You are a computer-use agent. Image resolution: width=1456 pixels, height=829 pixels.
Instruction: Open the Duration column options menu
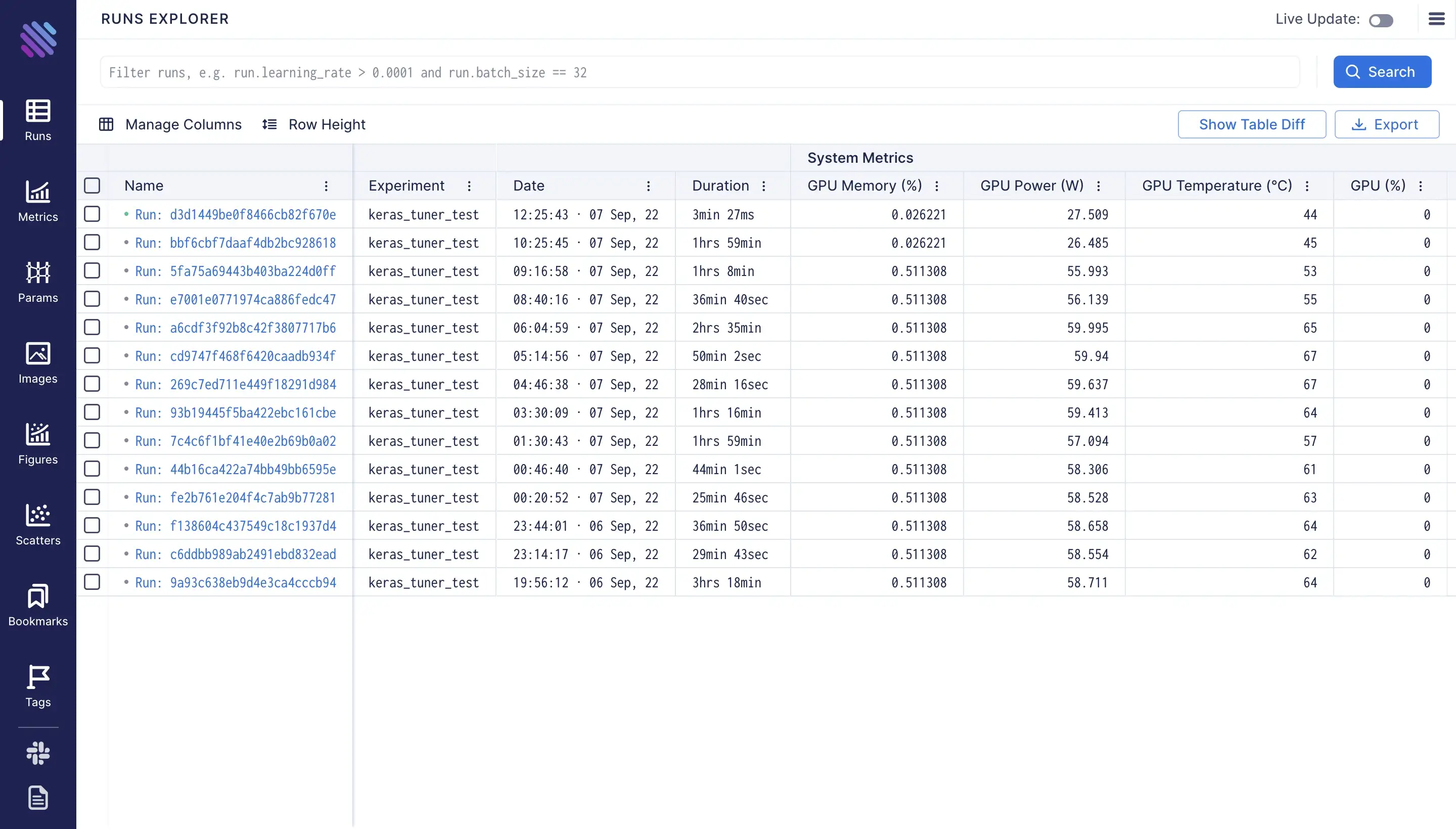point(763,186)
